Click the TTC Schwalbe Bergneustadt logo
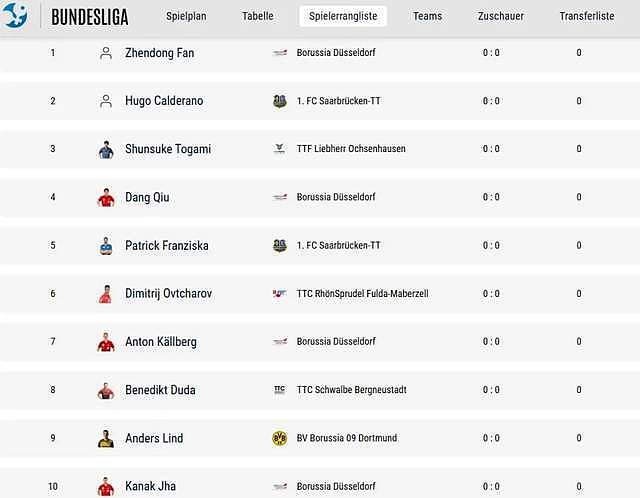This screenshot has width=640, height=498. (x=280, y=390)
